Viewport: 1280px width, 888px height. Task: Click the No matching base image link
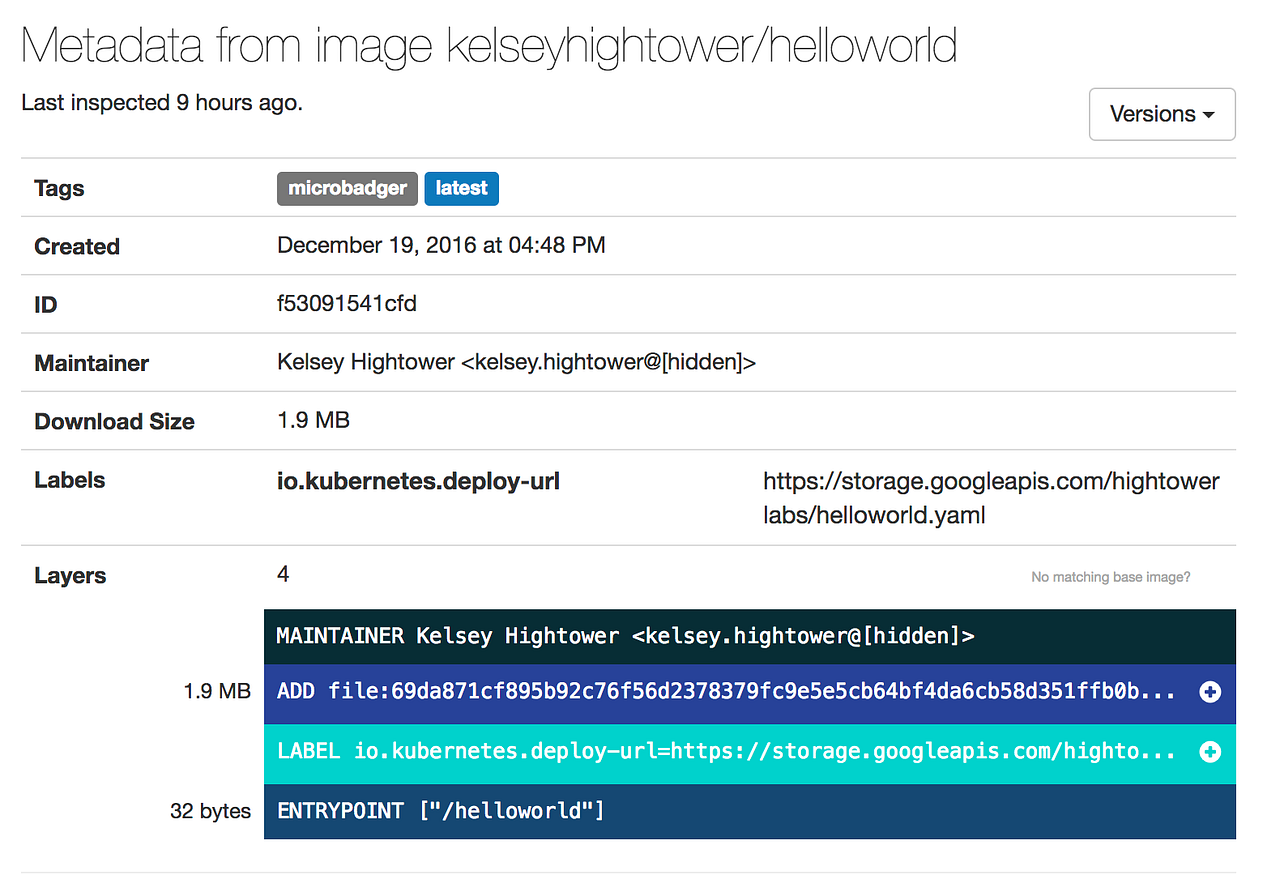(1110, 576)
